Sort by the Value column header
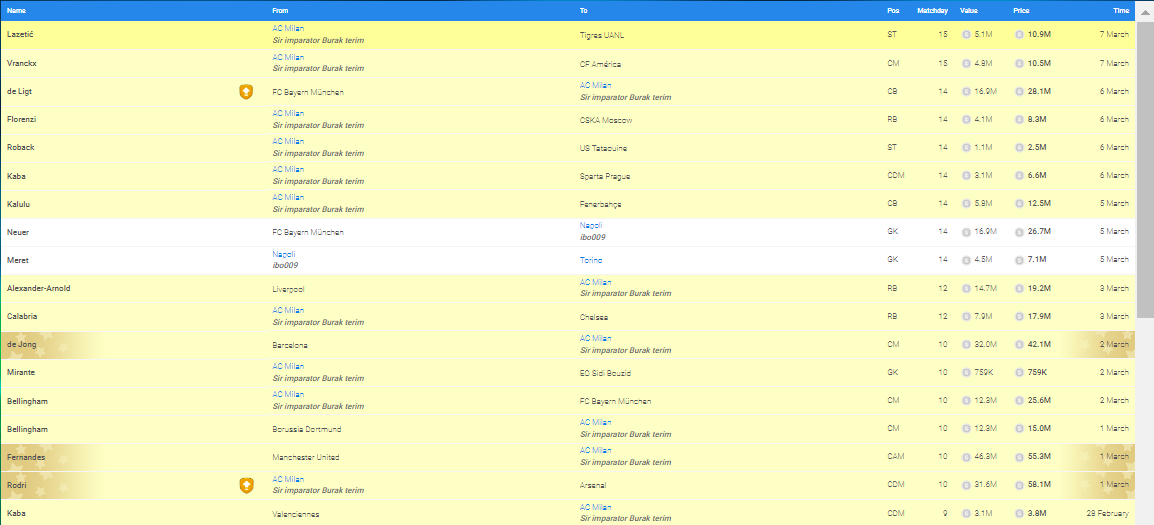The width and height of the screenshot is (1154, 525). tap(969, 10)
